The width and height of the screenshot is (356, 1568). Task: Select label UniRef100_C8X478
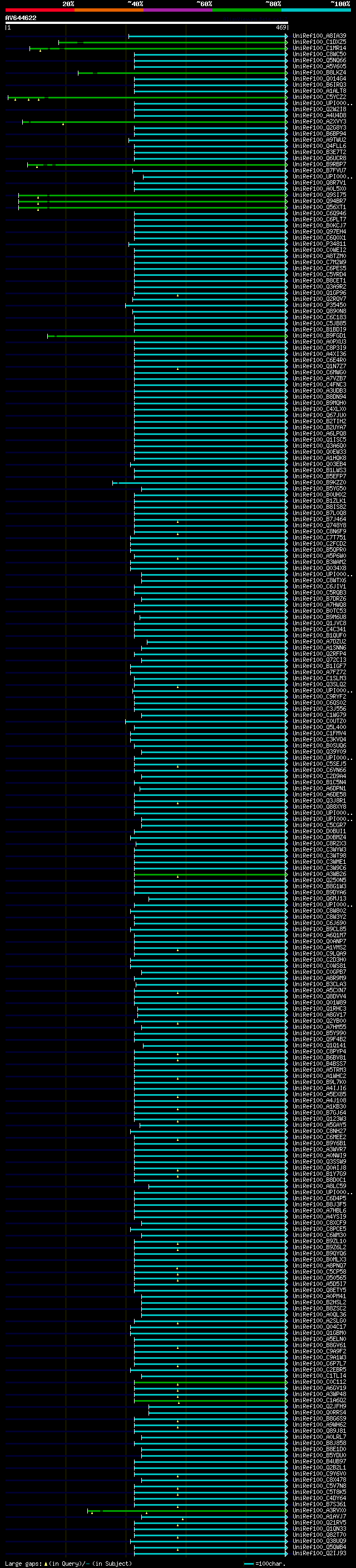[319, 1480]
